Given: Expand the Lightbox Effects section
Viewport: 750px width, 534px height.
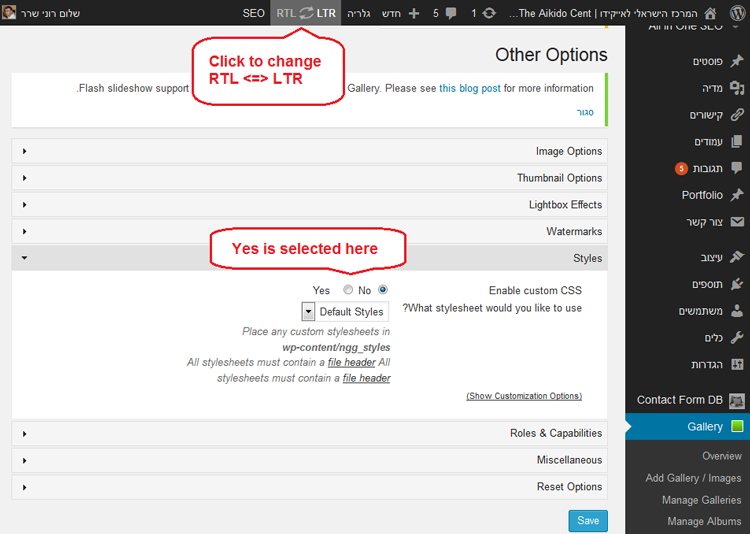Looking at the screenshot, I should pyautogui.click(x=309, y=205).
